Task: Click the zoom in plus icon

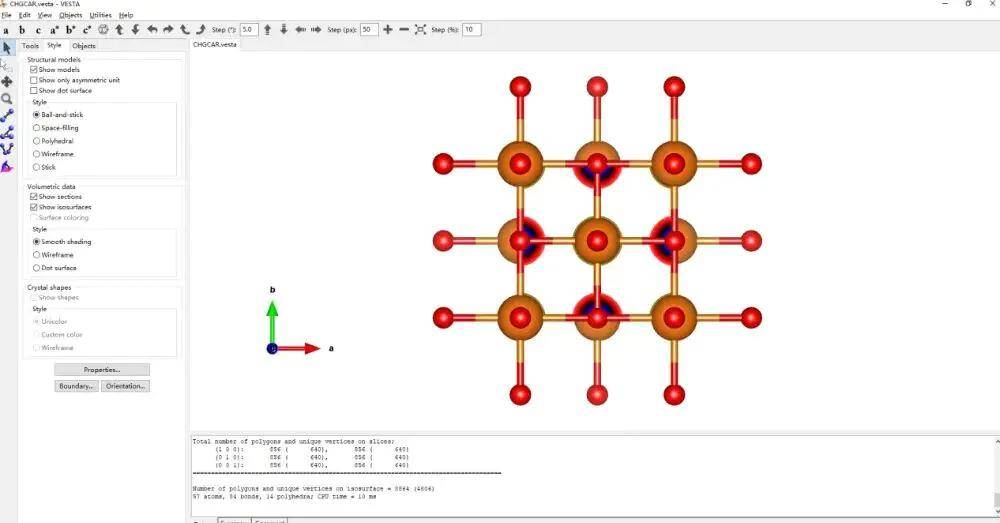Action: point(388,30)
